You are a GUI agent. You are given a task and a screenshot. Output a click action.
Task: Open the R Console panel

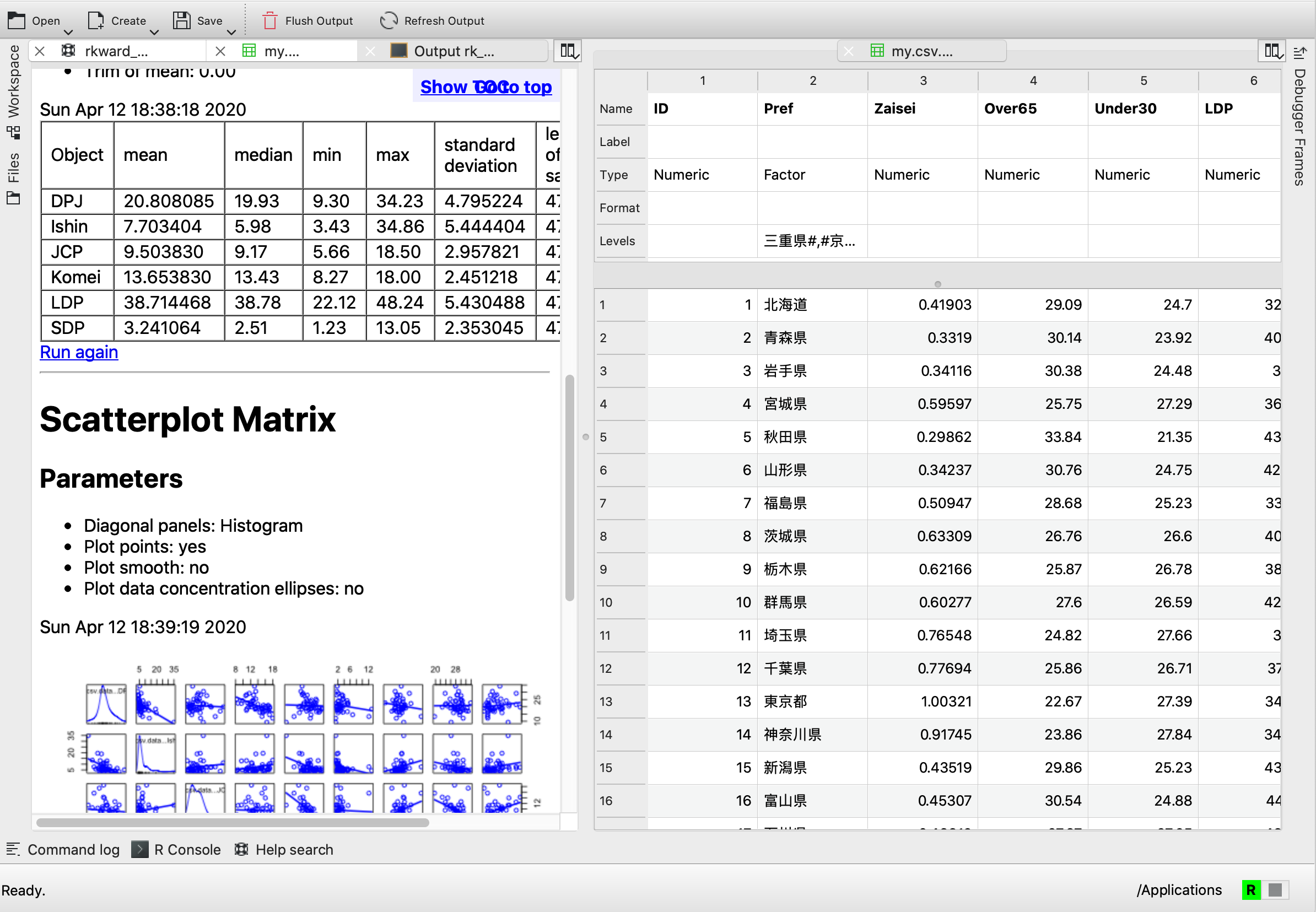pos(176,849)
